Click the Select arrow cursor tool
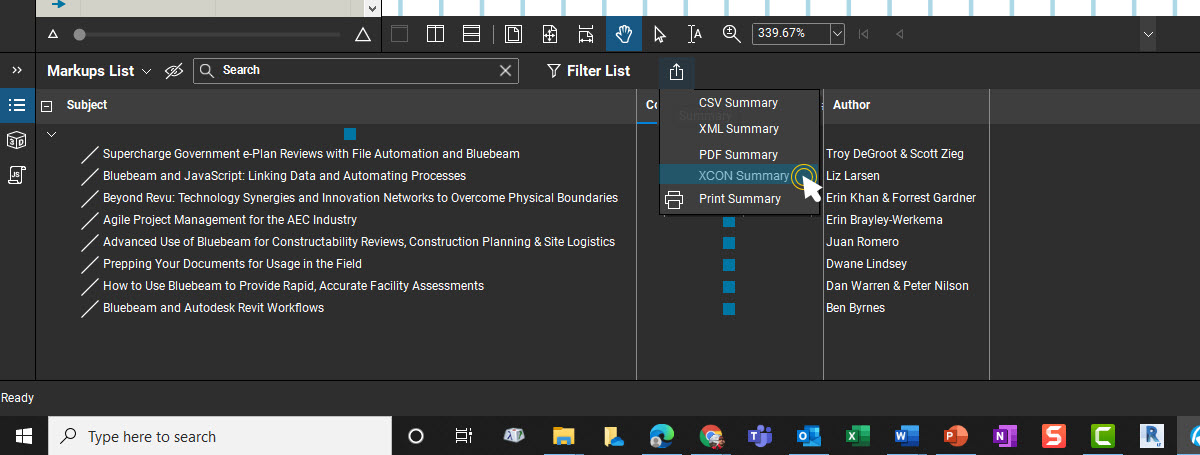The height and width of the screenshot is (455, 1200). pyautogui.click(x=659, y=34)
